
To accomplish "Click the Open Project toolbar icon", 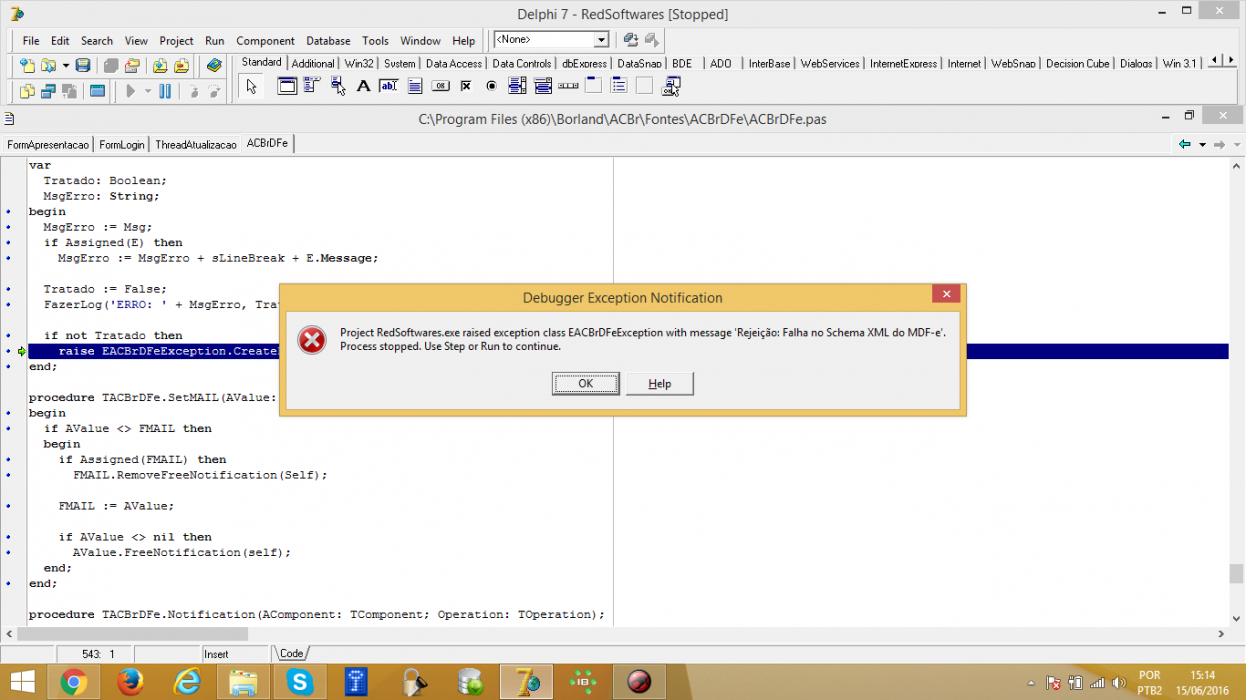I will [131, 65].
